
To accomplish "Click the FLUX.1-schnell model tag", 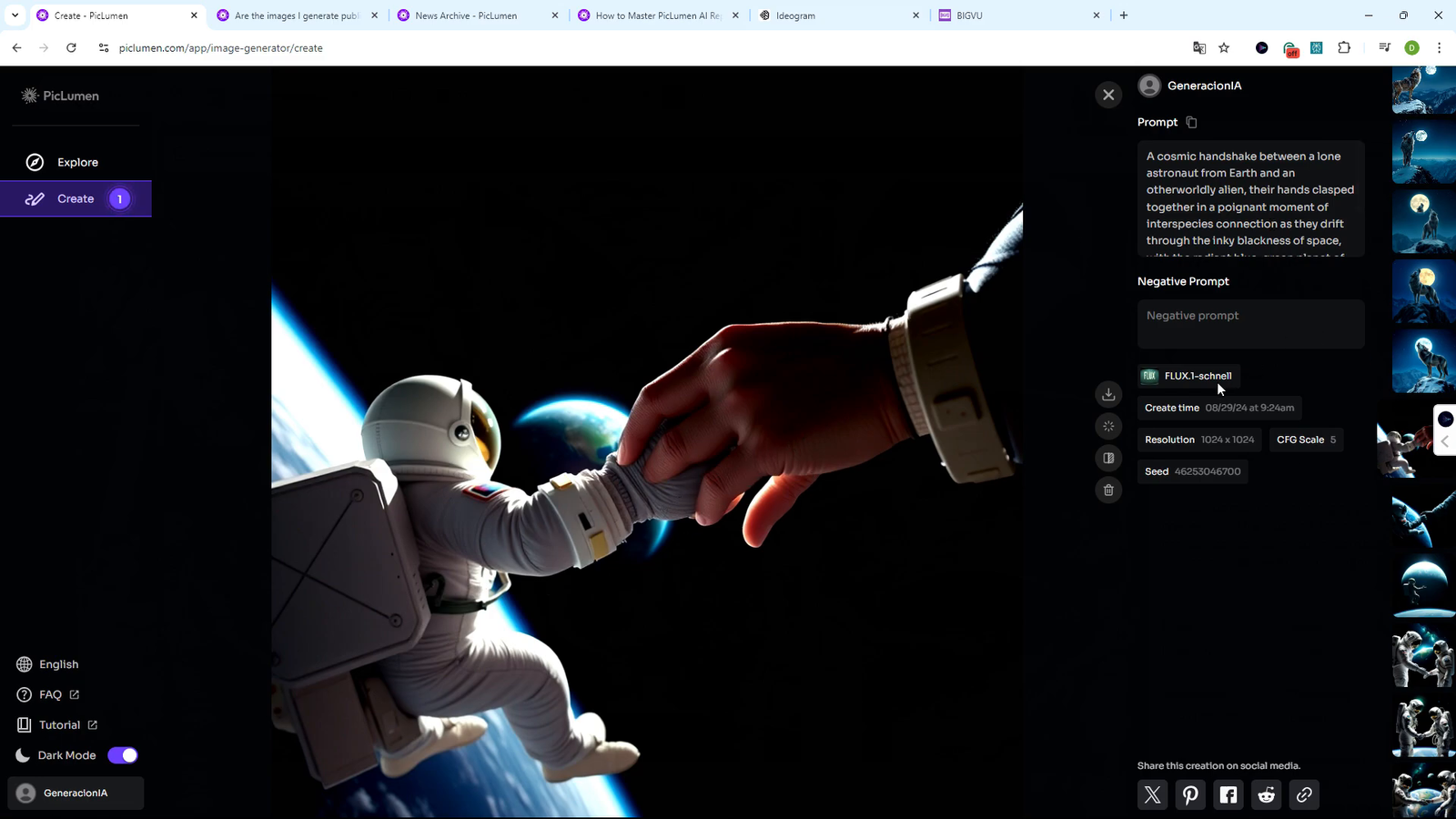I will click(x=1188, y=376).
